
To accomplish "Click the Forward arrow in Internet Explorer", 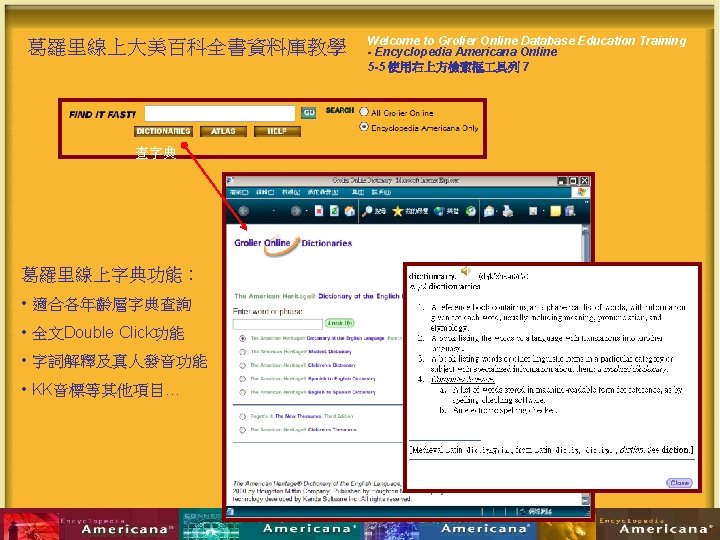I will point(296,211).
